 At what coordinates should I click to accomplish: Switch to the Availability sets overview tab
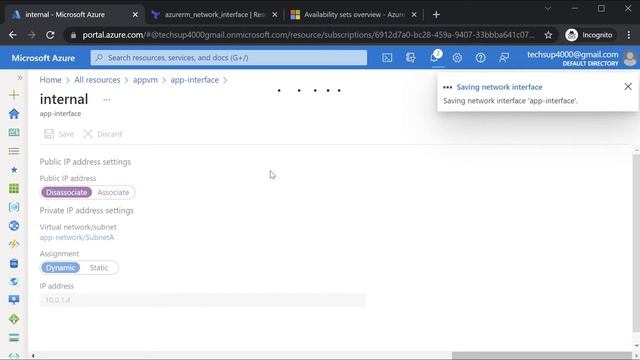[354, 15]
